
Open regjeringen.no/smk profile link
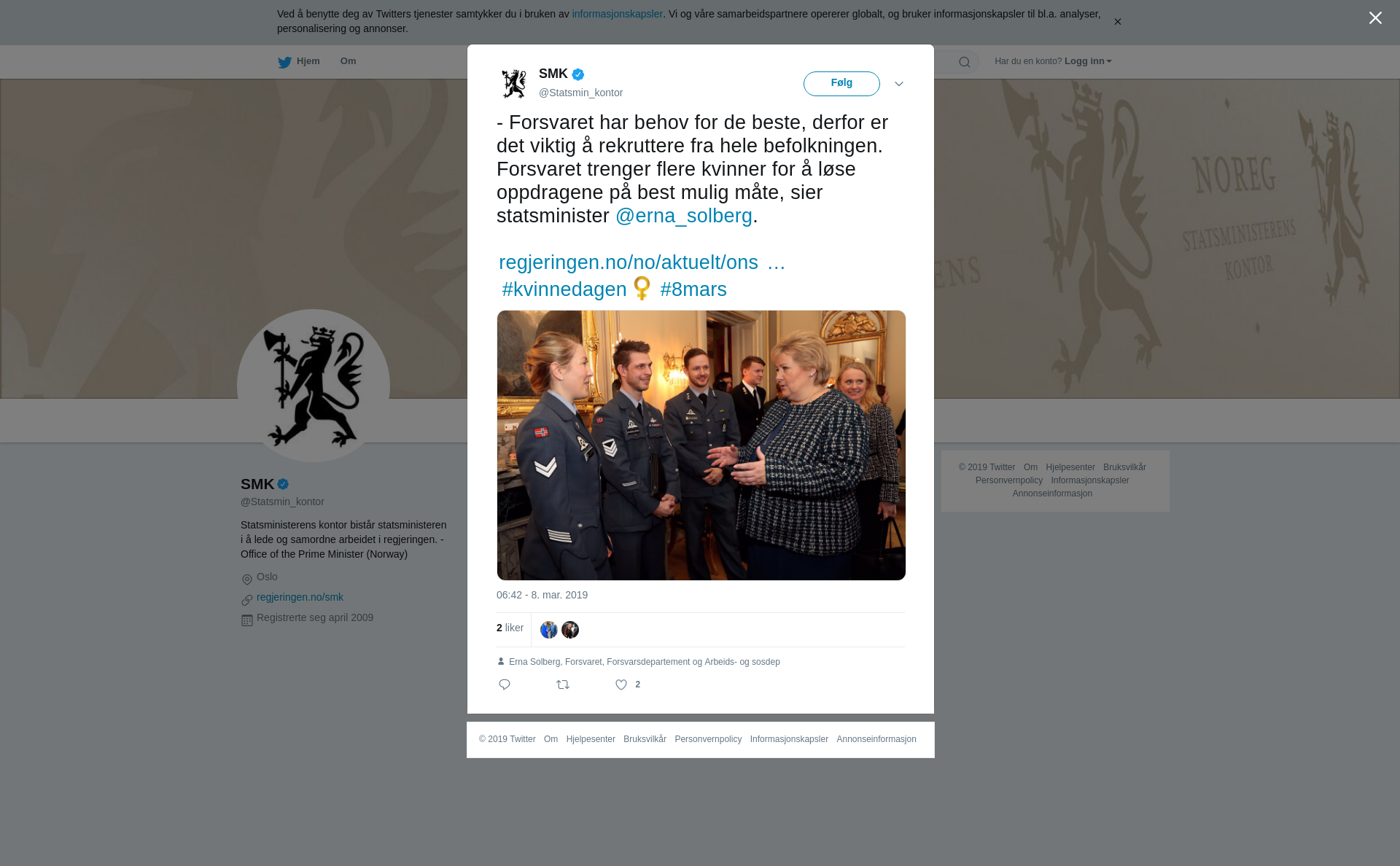(x=300, y=597)
